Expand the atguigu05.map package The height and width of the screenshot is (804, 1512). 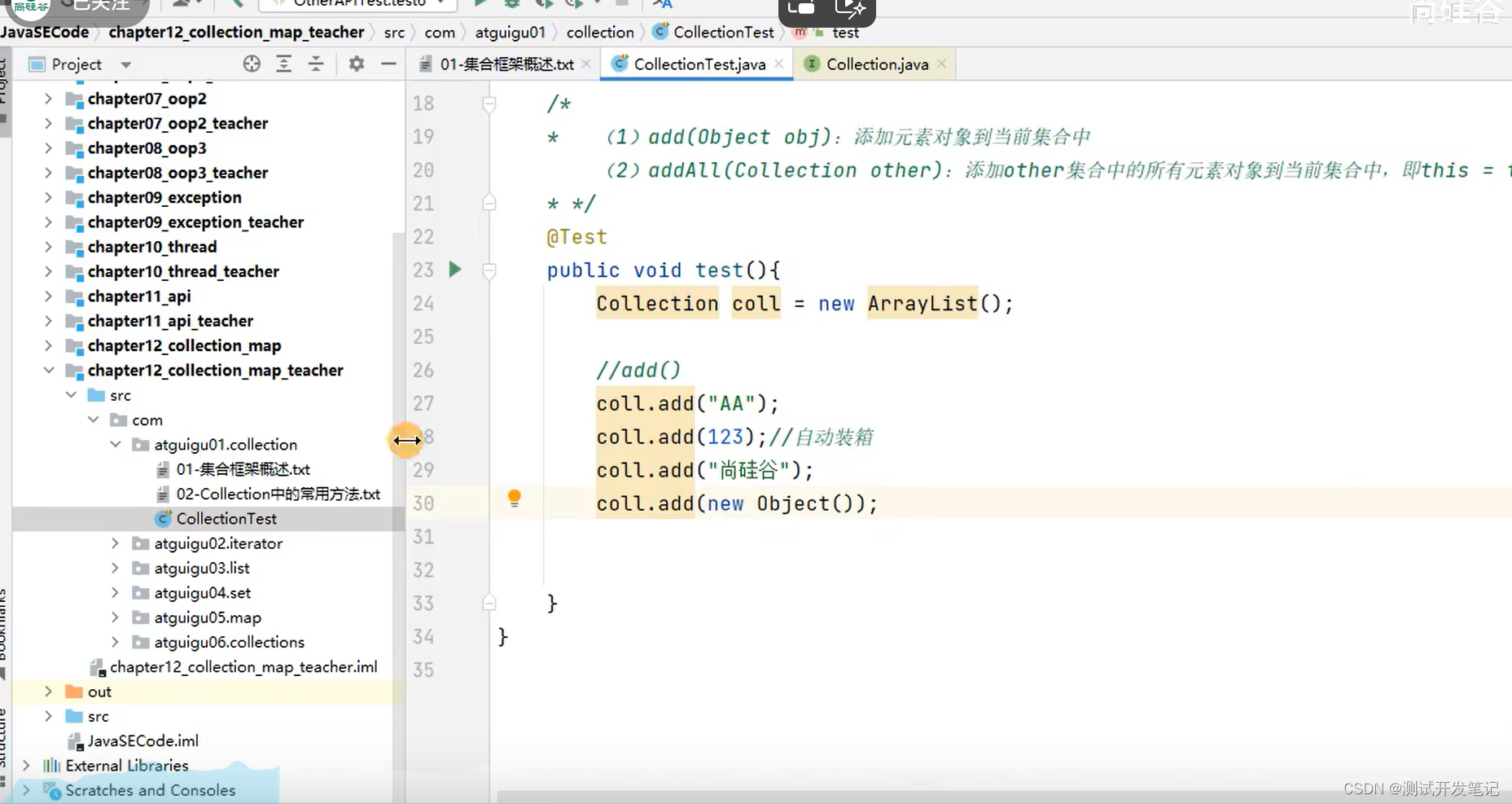[x=116, y=617]
